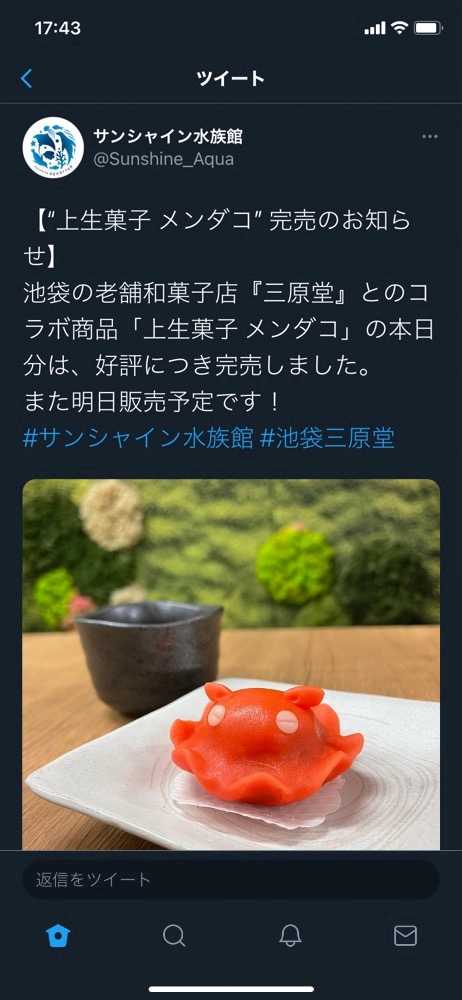Open the #サンシャイン水族館 hashtag link
The height and width of the screenshot is (1000, 462).
138,439
